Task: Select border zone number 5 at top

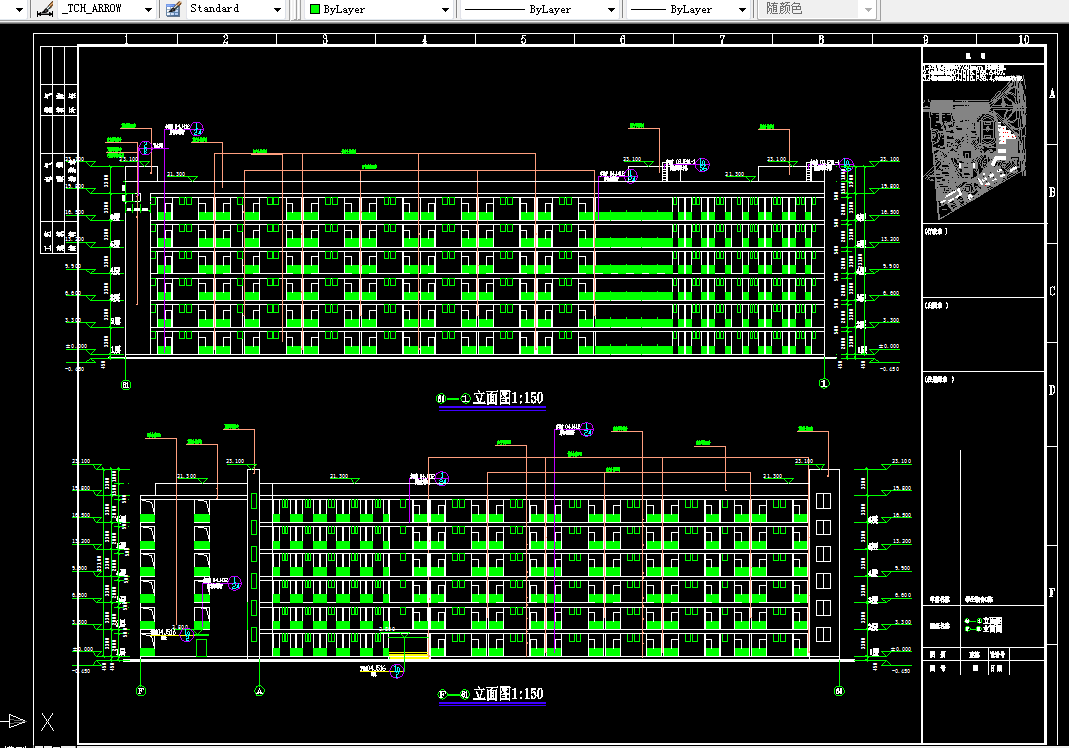Action: tap(524, 40)
